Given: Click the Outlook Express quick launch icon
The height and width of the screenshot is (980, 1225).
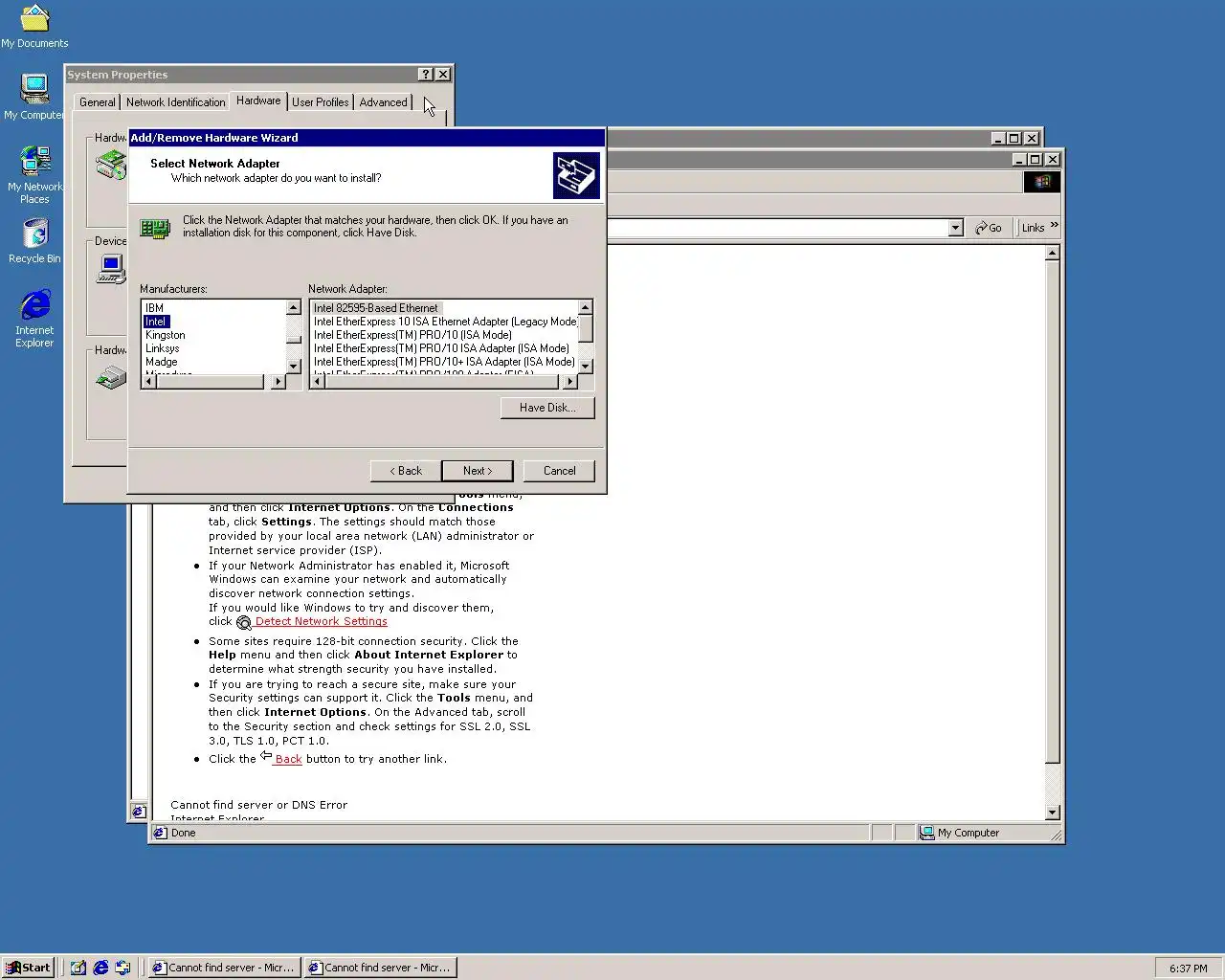Looking at the screenshot, I should click(122, 968).
